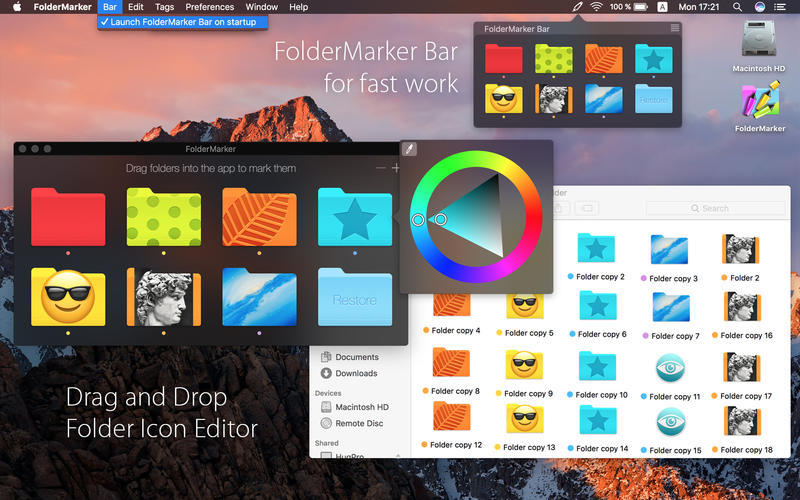Open the Tags menu
800x500 pixels.
pyautogui.click(x=164, y=7)
